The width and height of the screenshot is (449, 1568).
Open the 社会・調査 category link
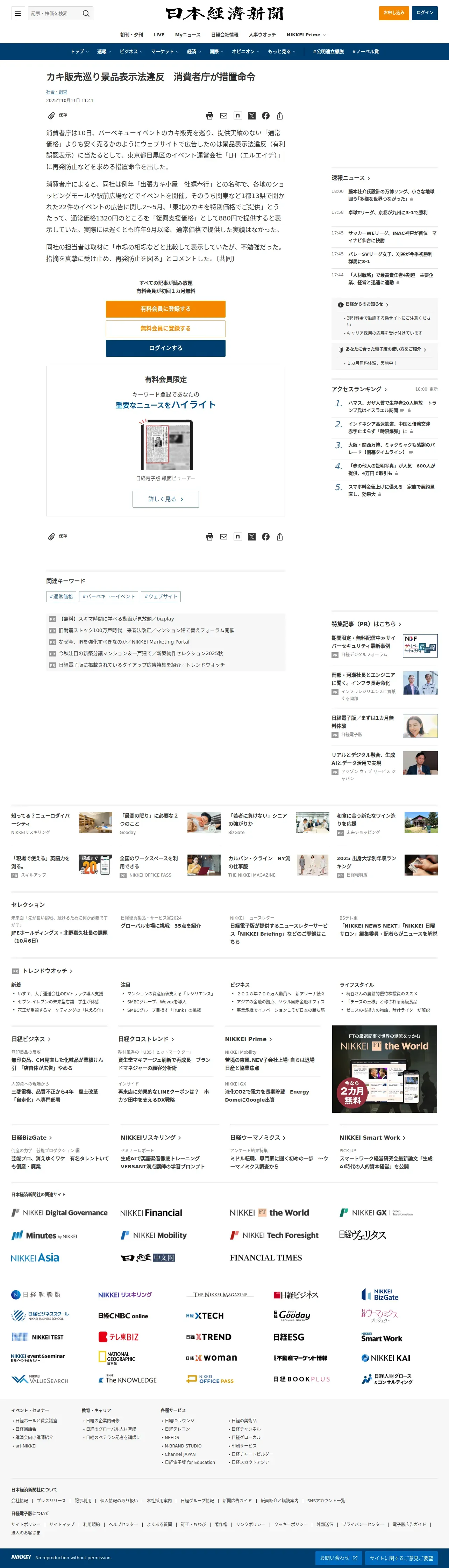point(57,92)
